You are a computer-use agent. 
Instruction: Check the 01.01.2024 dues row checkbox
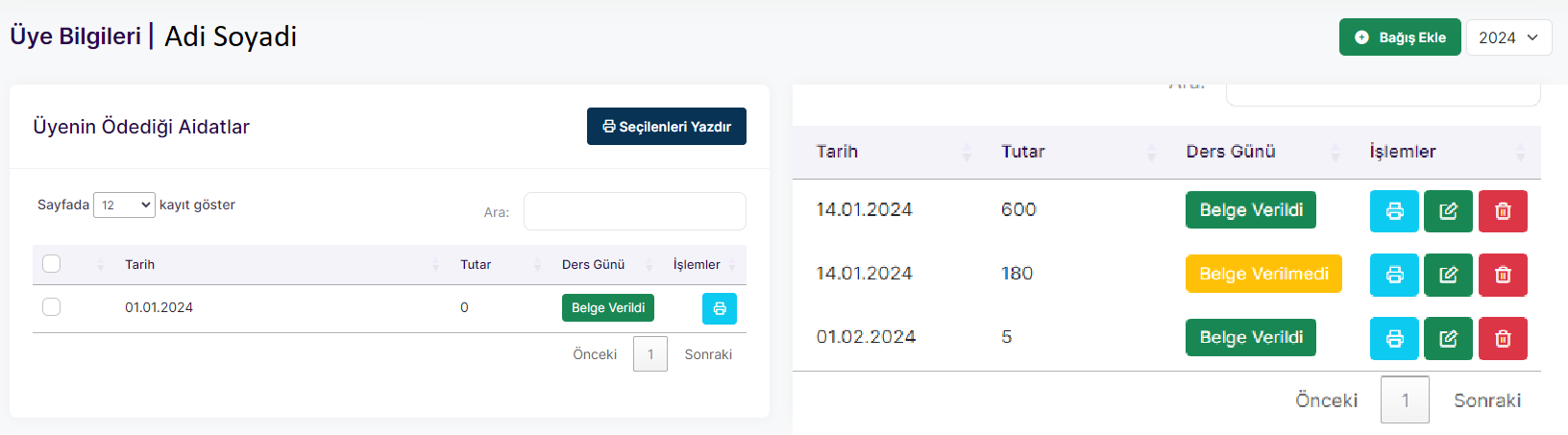pos(52,307)
